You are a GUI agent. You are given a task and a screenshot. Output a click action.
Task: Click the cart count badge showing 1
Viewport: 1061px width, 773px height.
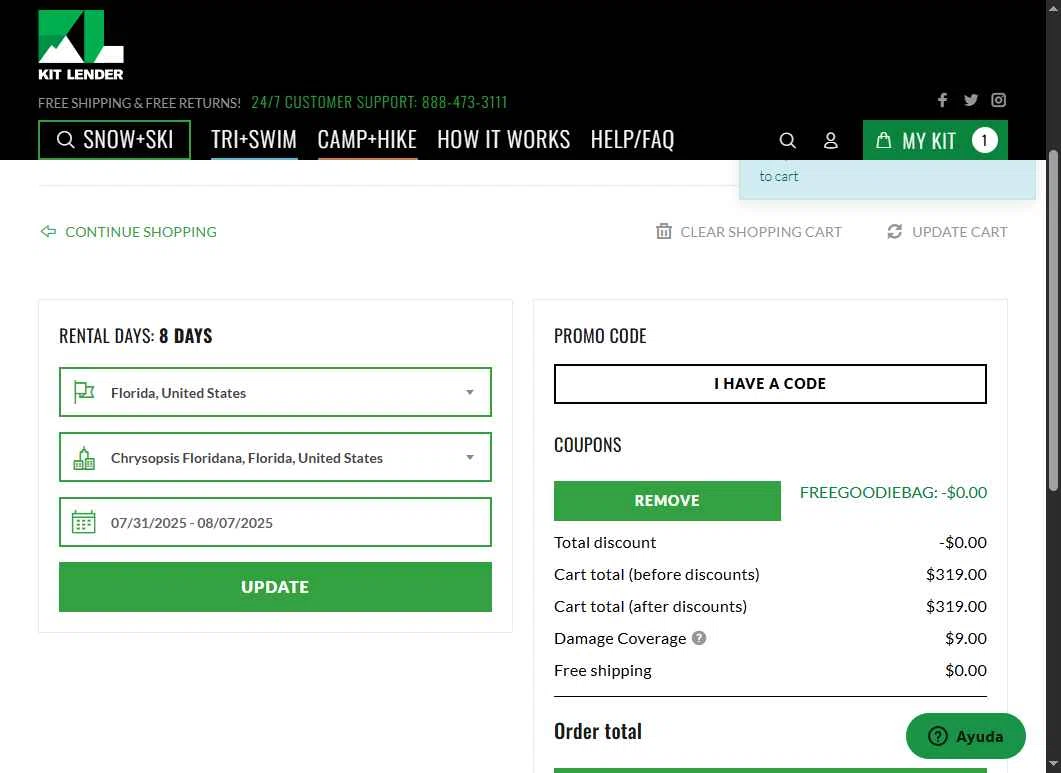(x=985, y=140)
